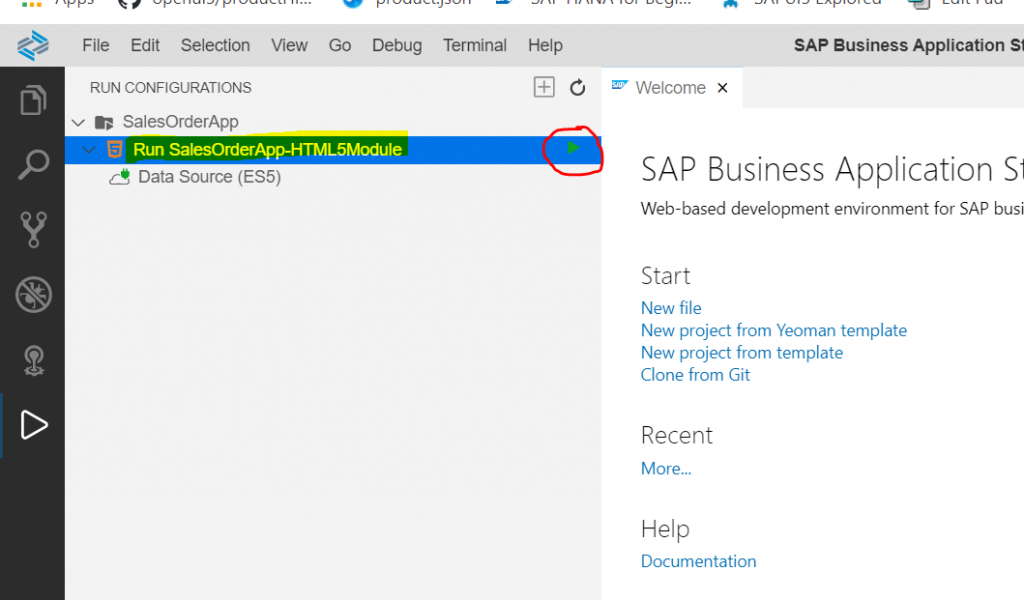Select the SalesOrderApp tree item
The image size is (1024, 600).
coord(333,122)
